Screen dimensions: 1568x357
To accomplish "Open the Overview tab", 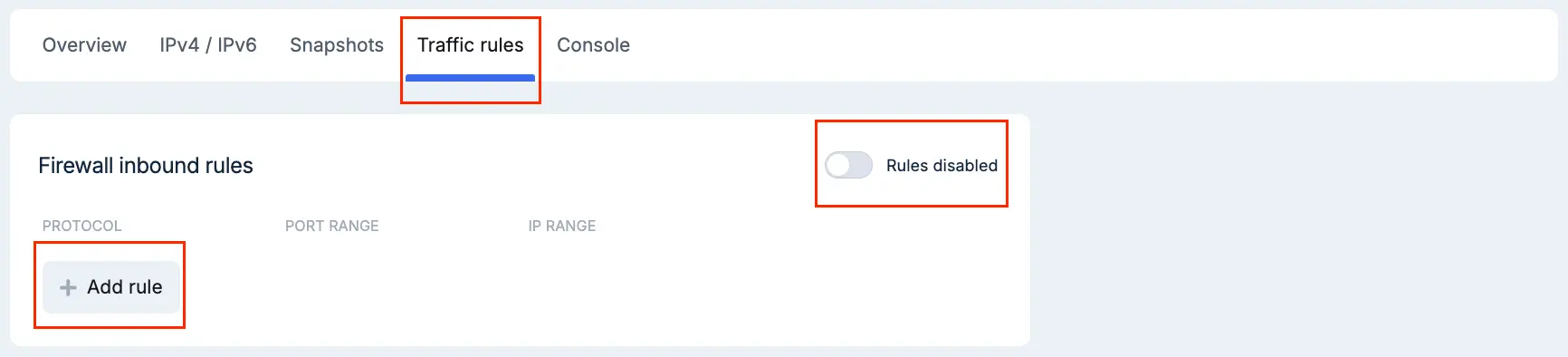I will (84, 45).
